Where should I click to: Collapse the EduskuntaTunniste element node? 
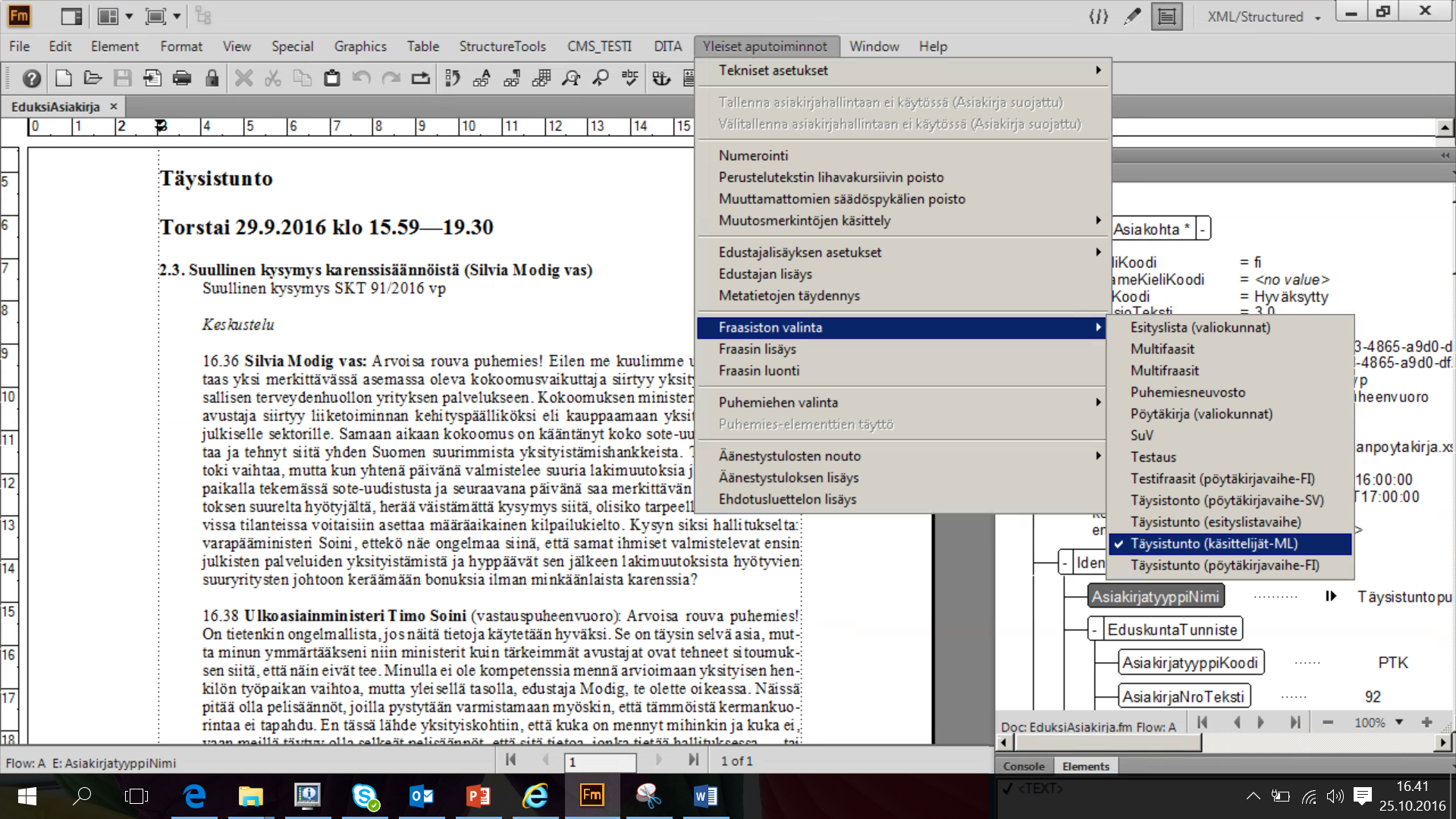1095,630
